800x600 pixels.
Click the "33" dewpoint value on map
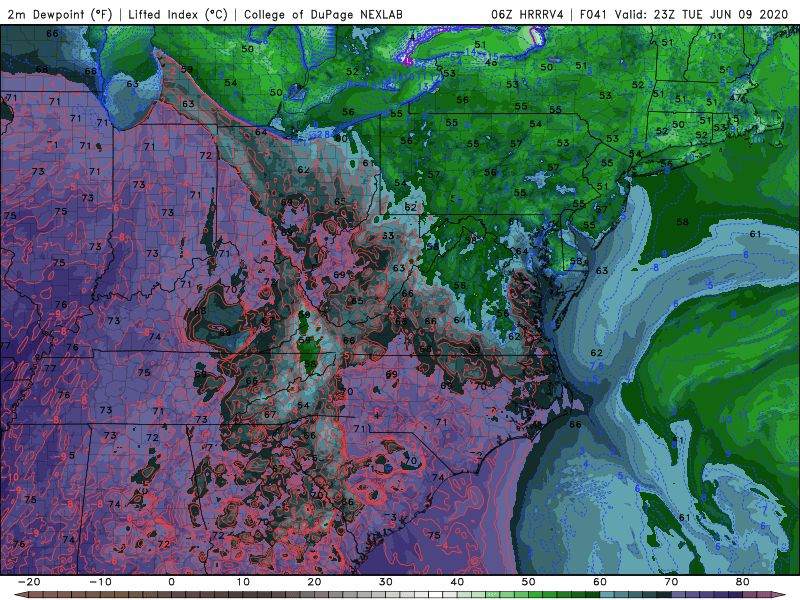[x=388, y=236]
